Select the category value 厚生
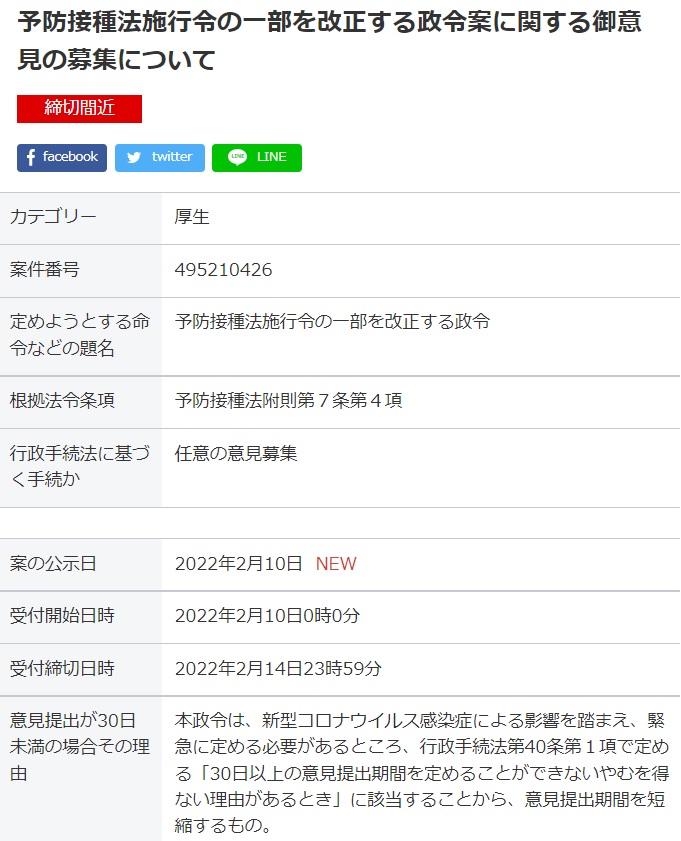Viewport: 681px width, 841px height. (x=191, y=217)
